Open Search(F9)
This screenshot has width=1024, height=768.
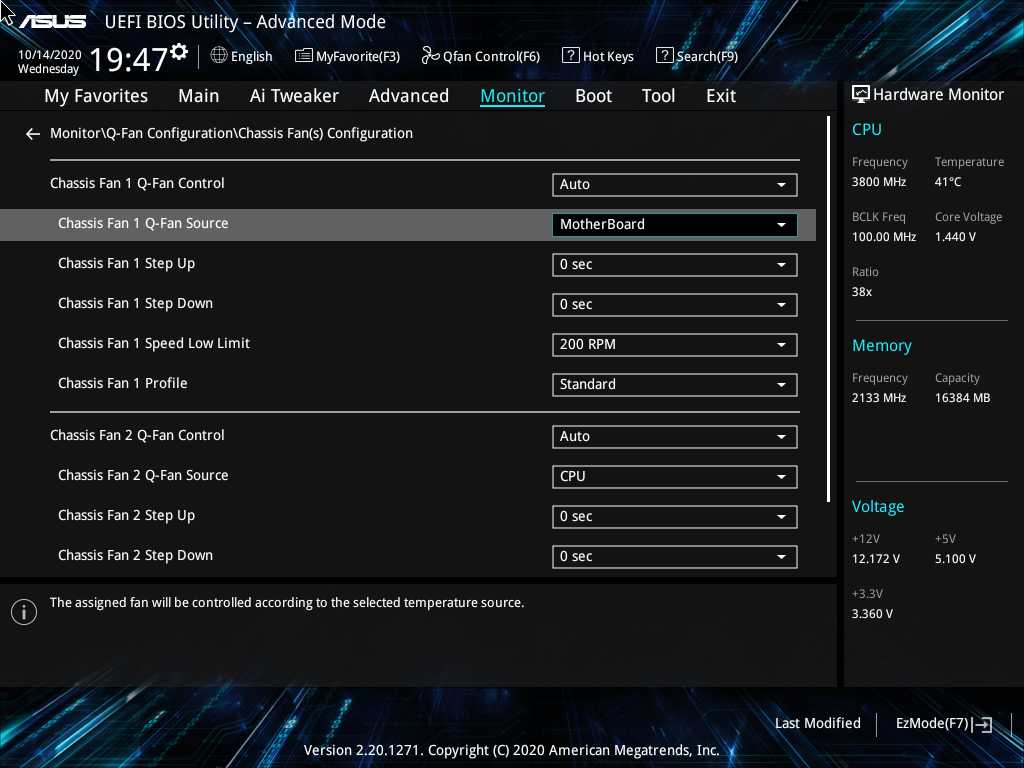697,56
